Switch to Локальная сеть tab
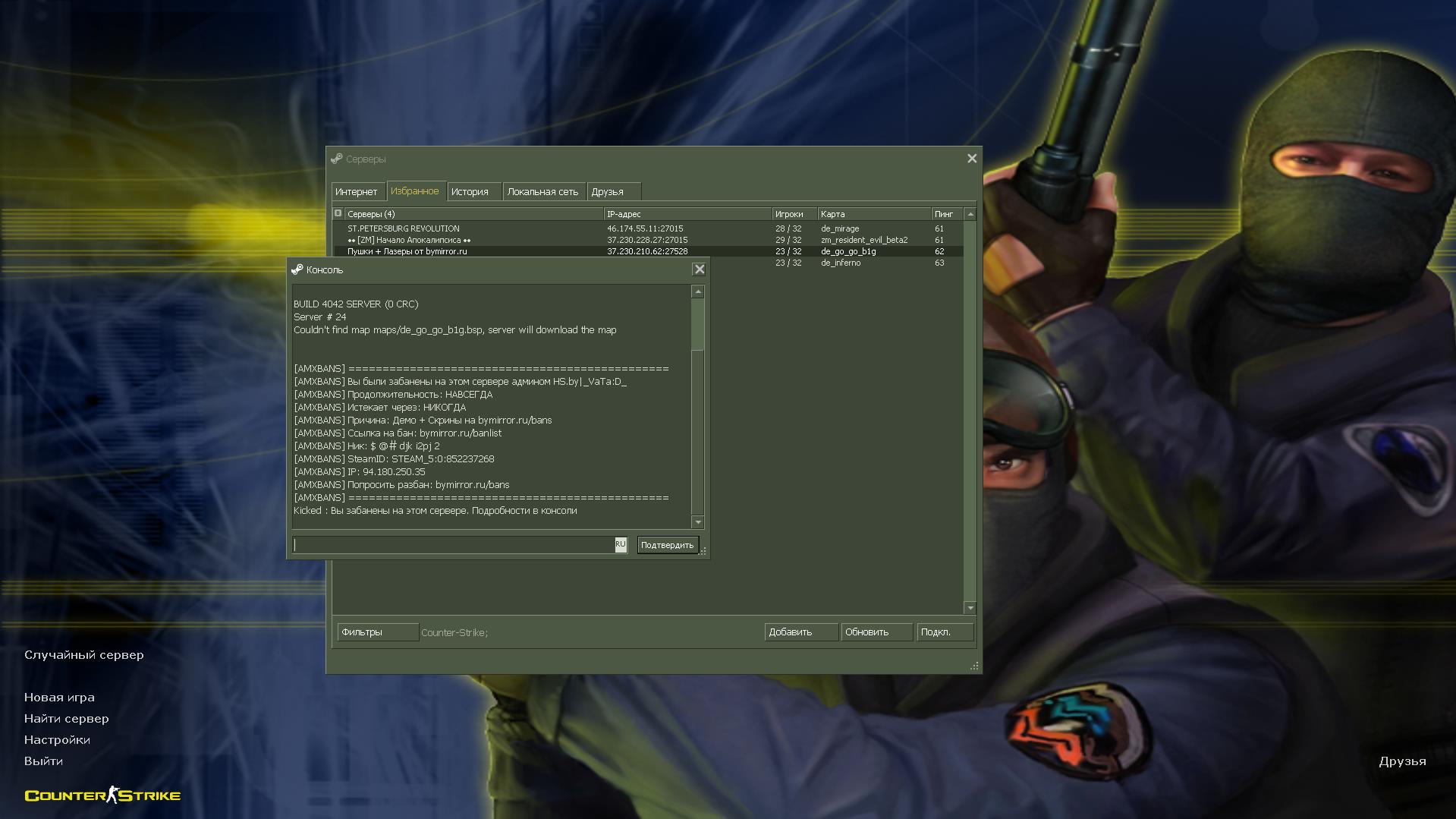This screenshot has height=819, width=1456. 543,192
